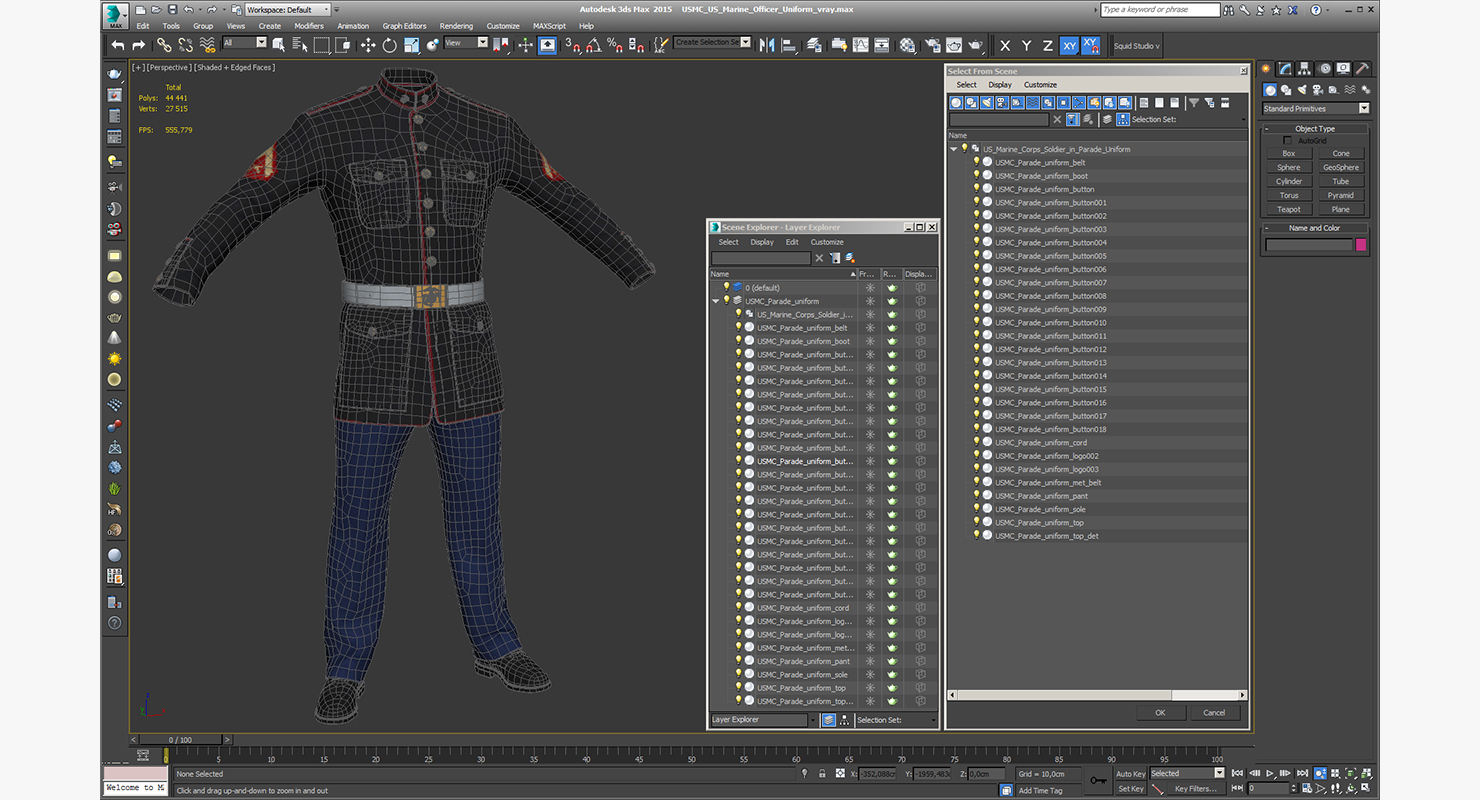Click the Render Production teapot icon
This screenshot has width=1480, height=800.
click(x=975, y=45)
